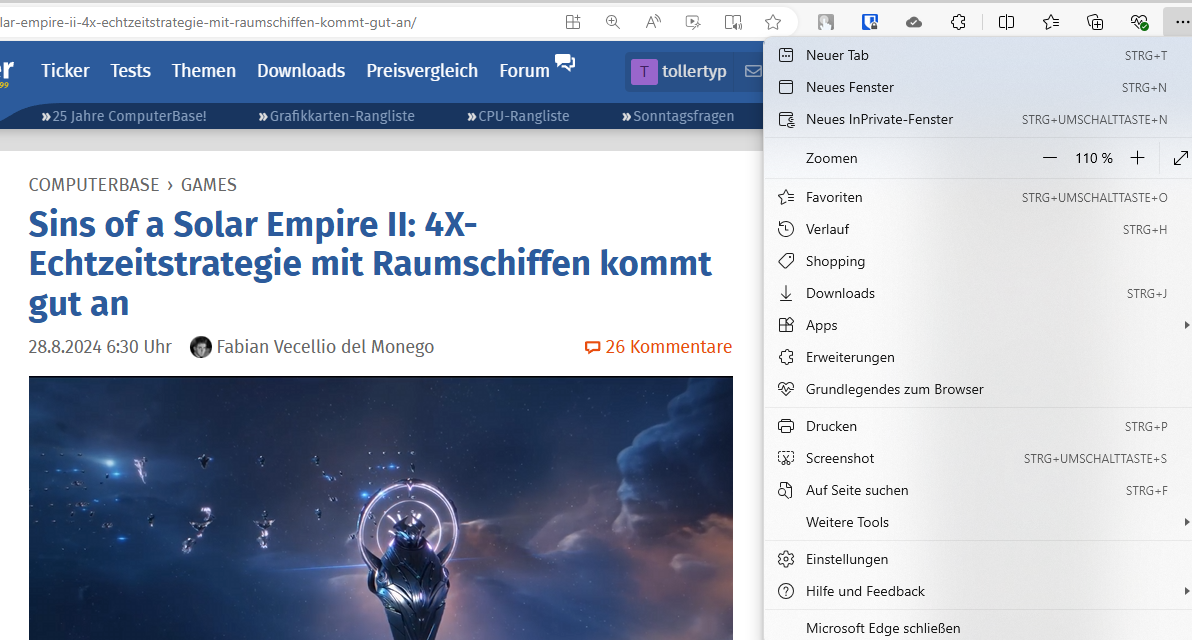1192x640 pixels.
Task: Toggle split screen view in toolbar
Action: [x=1007, y=22]
